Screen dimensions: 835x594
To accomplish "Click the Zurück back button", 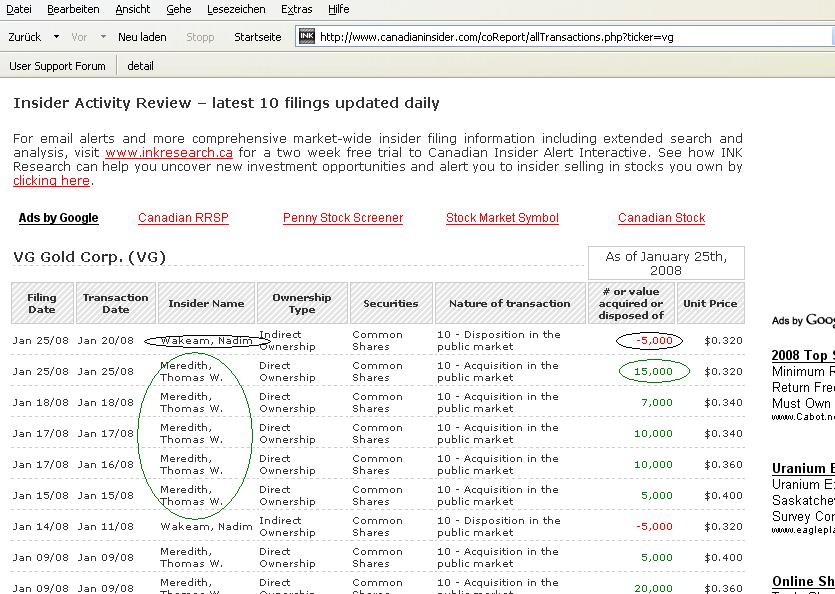I will pyautogui.click(x=24, y=37).
